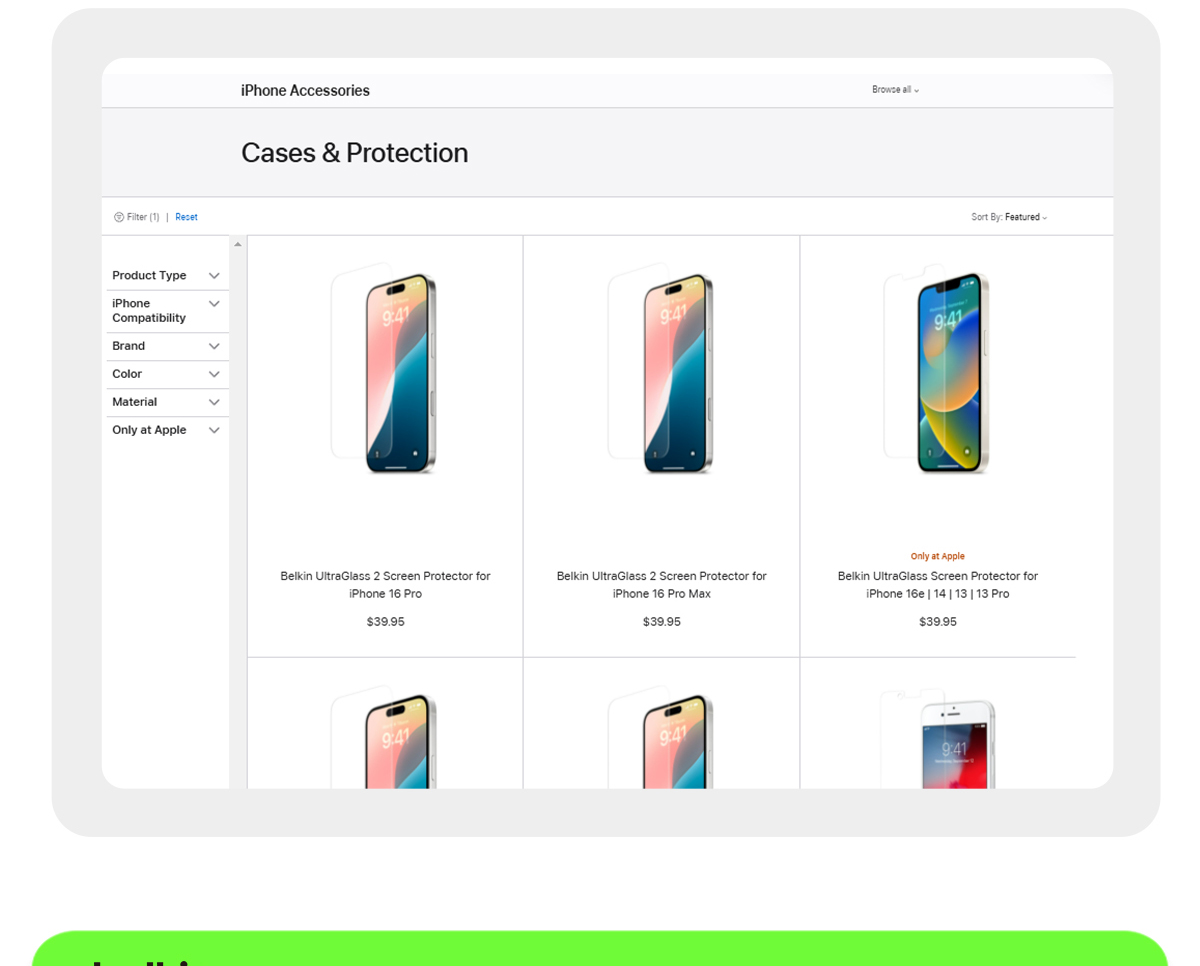Open the Browse all dropdown
This screenshot has height=966, width=1200.
[x=895, y=90]
